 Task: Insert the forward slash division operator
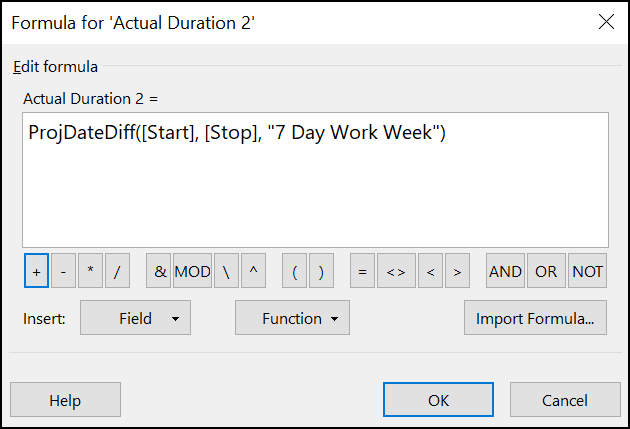pyautogui.click(x=117, y=271)
